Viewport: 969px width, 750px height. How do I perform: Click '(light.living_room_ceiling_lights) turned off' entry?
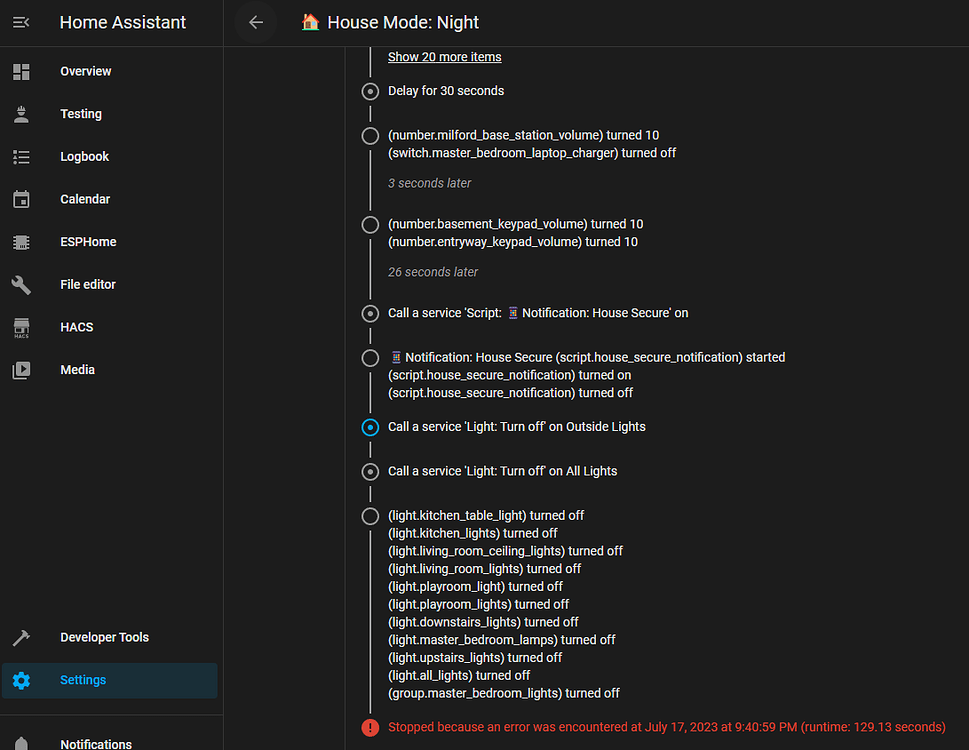coord(506,551)
